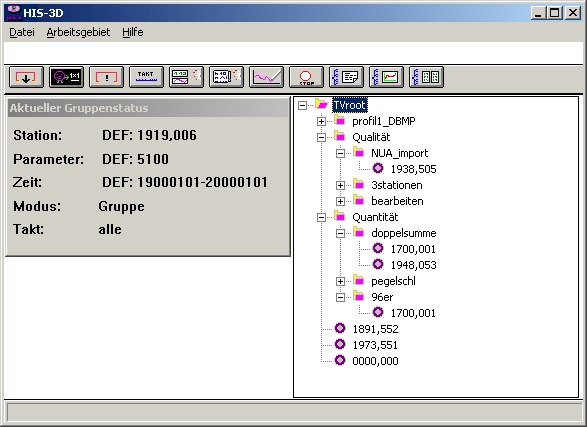Collapse the doppelsumme folder node
The image size is (587, 427).
point(340,234)
